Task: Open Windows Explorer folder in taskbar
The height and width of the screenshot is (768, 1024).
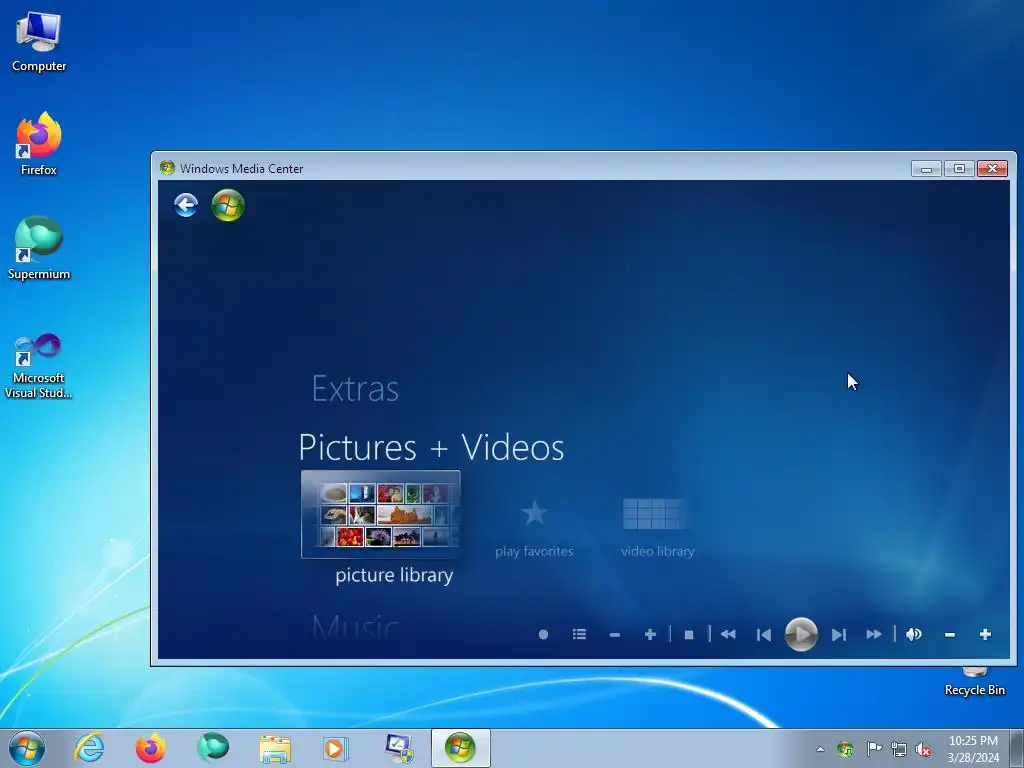Action: pyautogui.click(x=275, y=748)
